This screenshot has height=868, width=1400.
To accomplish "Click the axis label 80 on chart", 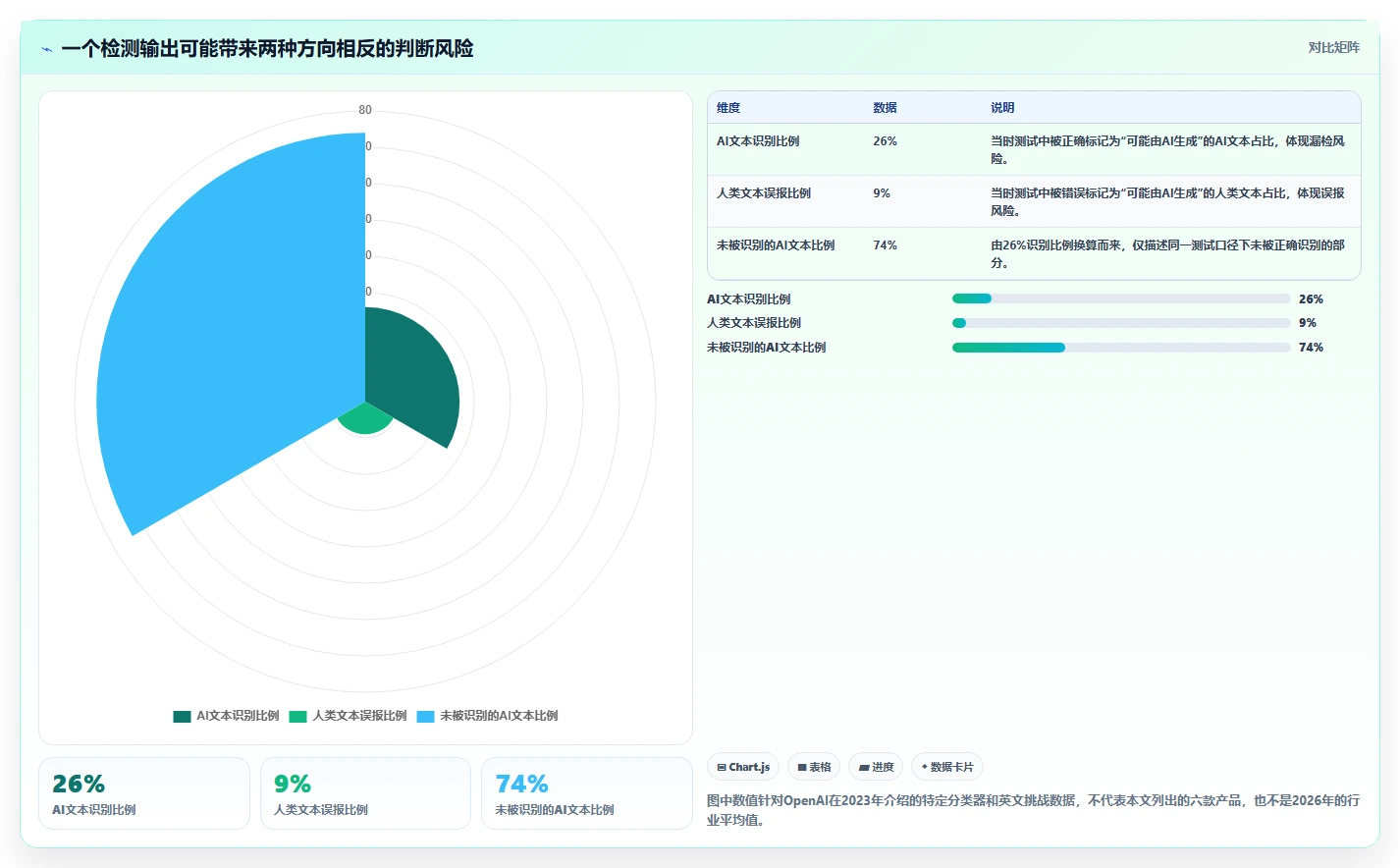I will 365,110.
